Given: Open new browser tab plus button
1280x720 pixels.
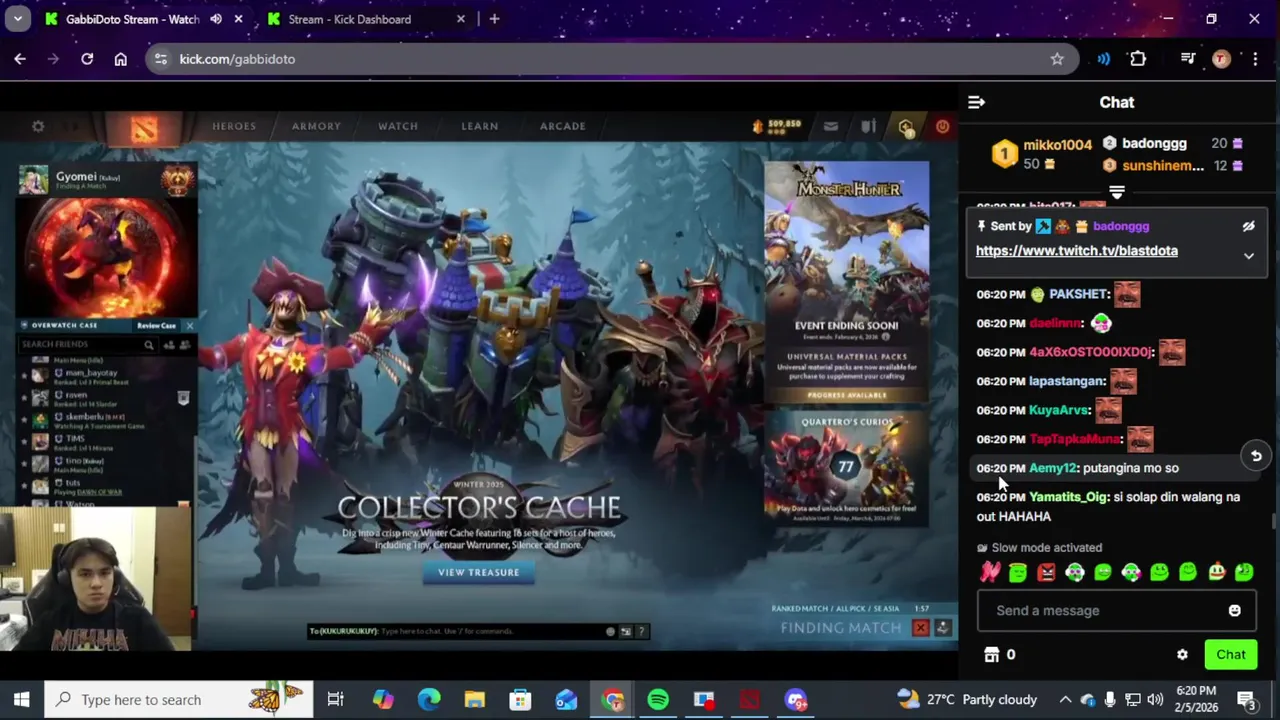Looking at the screenshot, I should (x=494, y=19).
